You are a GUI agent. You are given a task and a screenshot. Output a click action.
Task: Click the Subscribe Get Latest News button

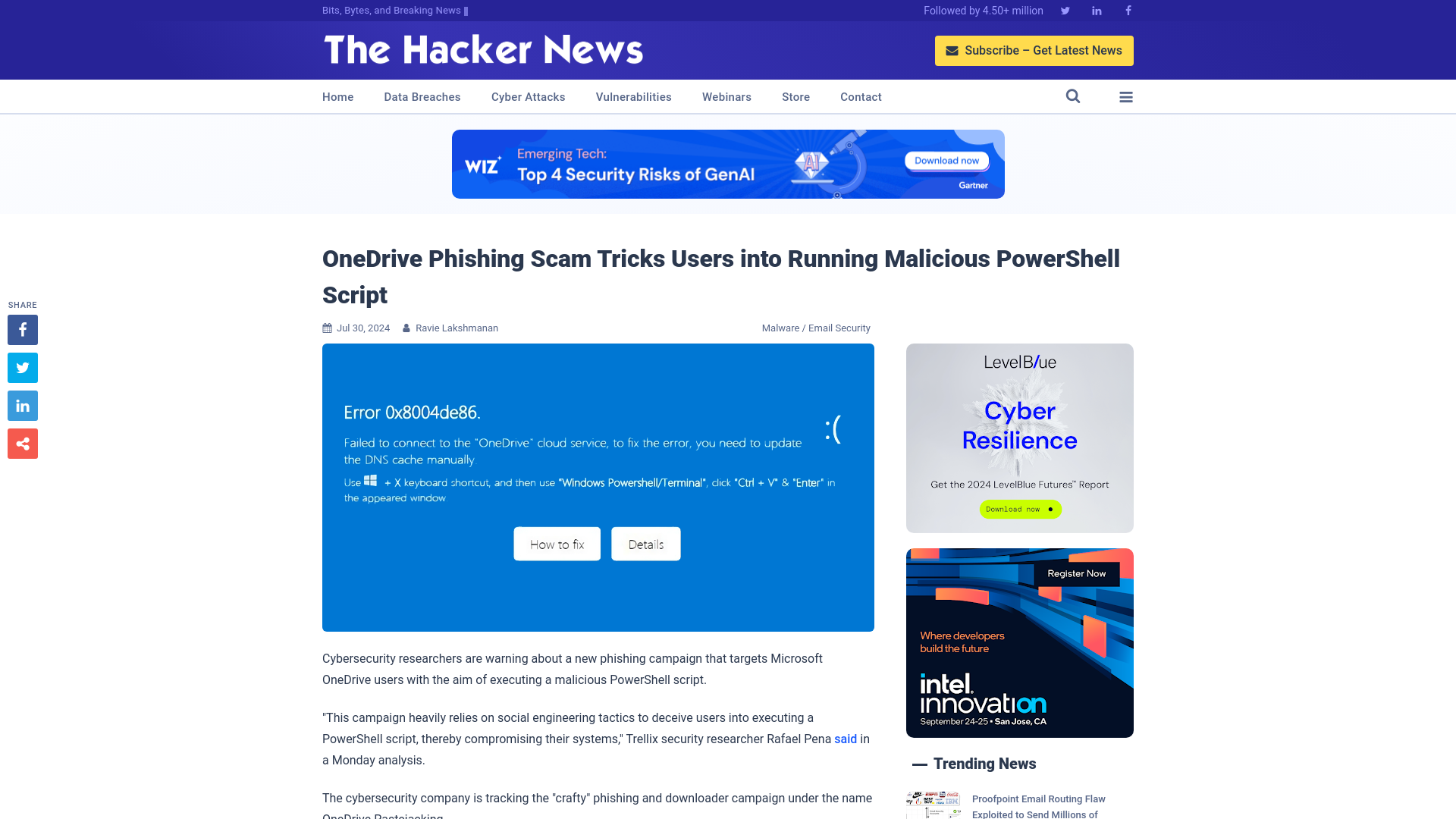pyautogui.click(x=1034, y=50)
